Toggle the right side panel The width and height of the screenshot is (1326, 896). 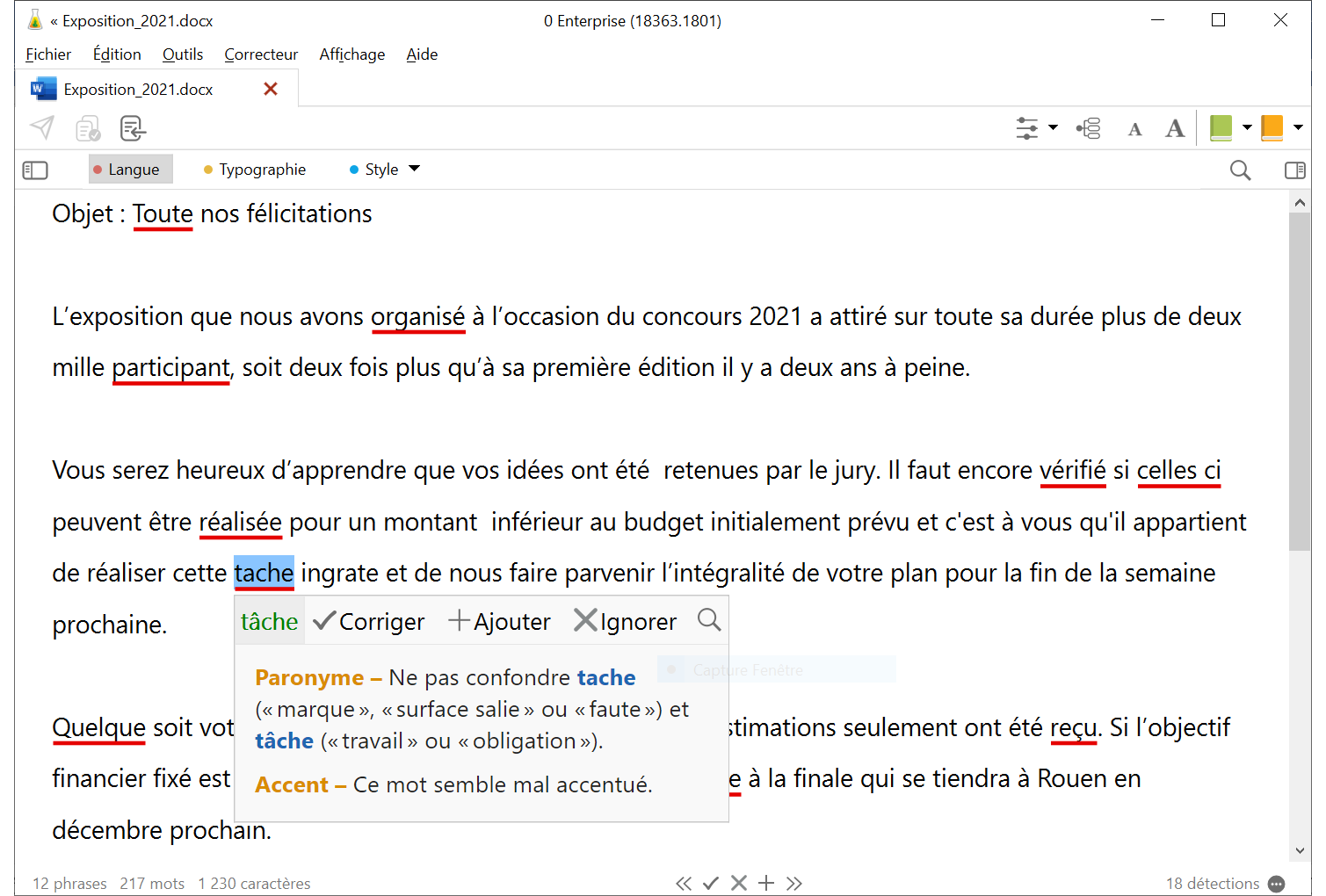point(1294,170)
